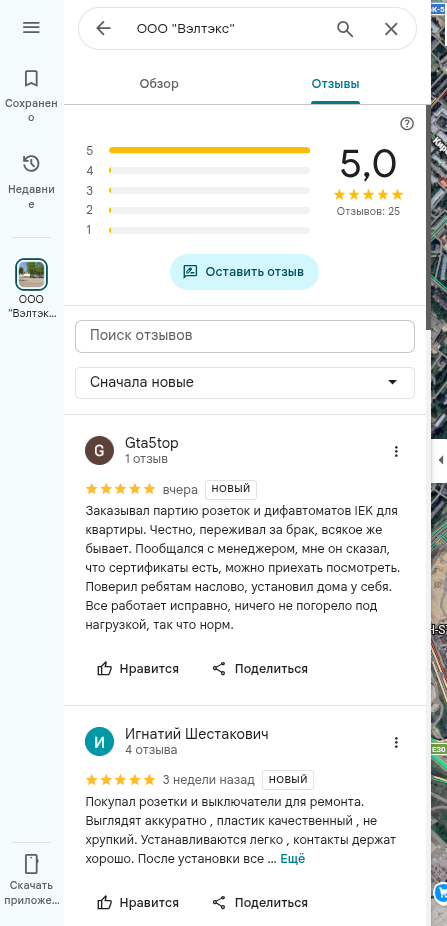Click Игнатий Шестакович avatar
447x926 pixels.
click(x=100, y=742)
